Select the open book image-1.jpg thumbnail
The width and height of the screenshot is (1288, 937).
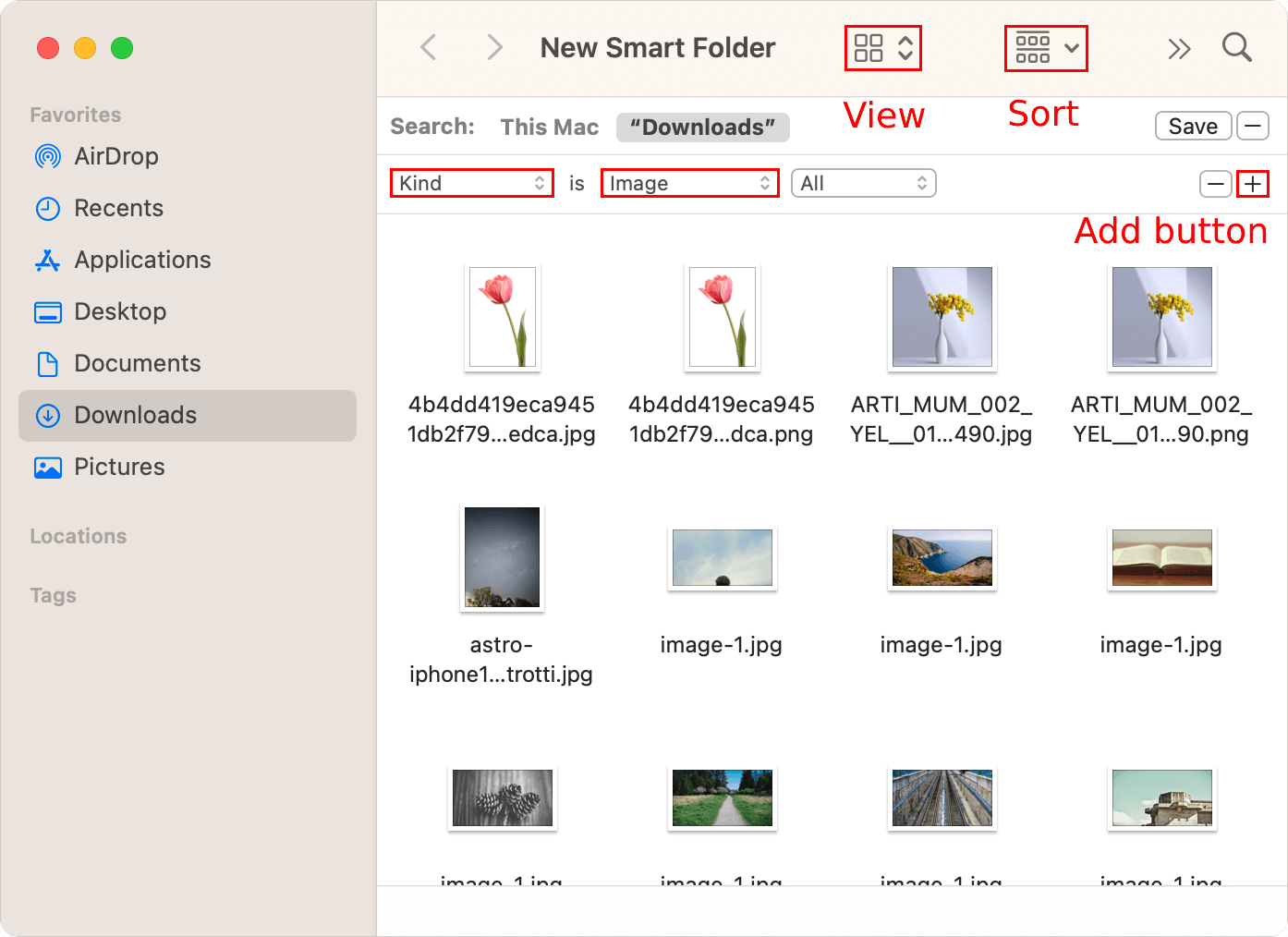pyautogui.click(x=1162, y=558)
